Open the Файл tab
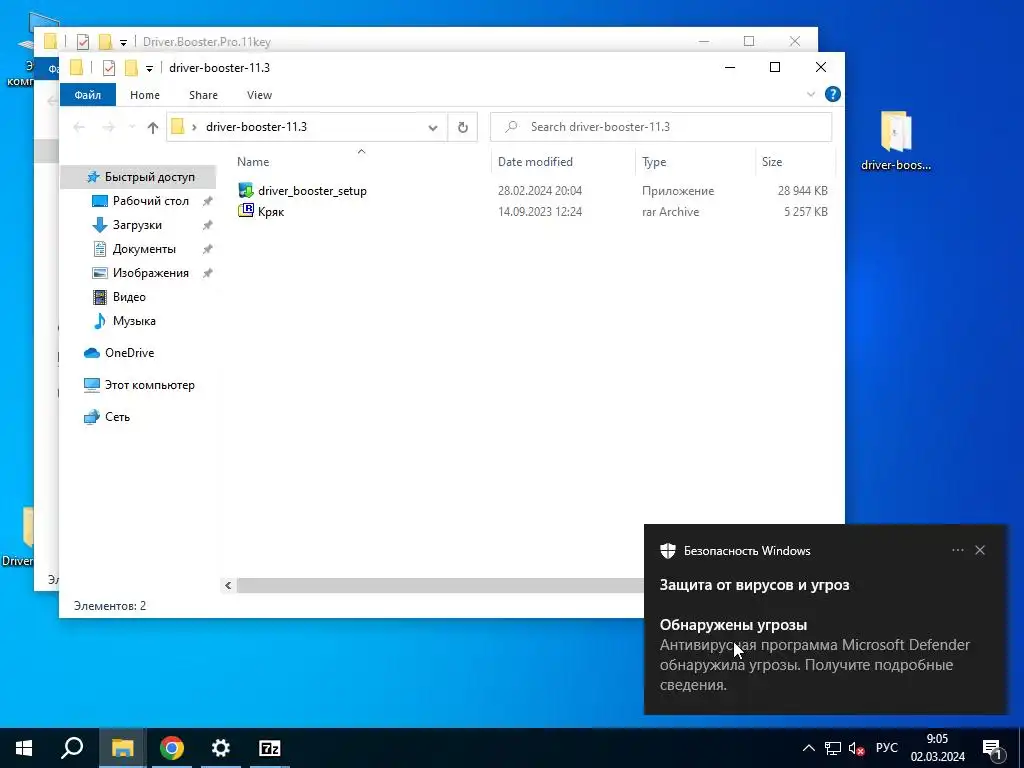Screen dimensions: 1024x768 click(88, 95)
